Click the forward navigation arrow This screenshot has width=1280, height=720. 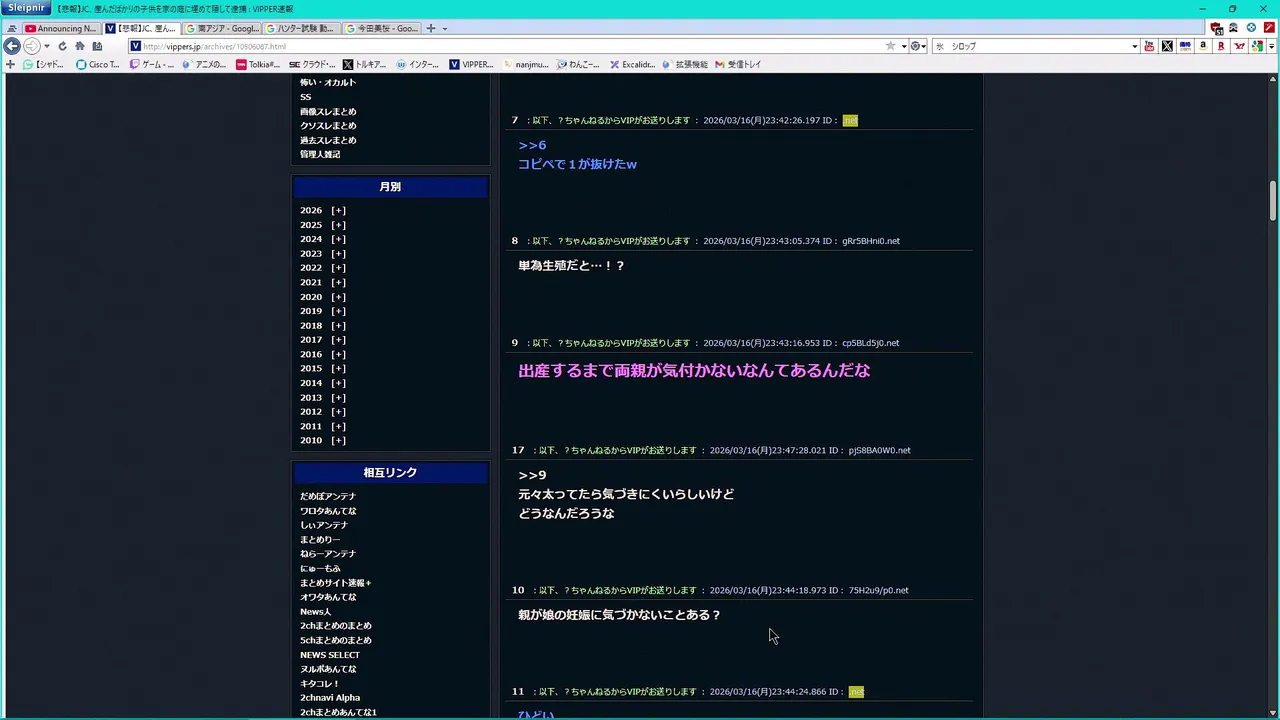(x=31, y=46)
